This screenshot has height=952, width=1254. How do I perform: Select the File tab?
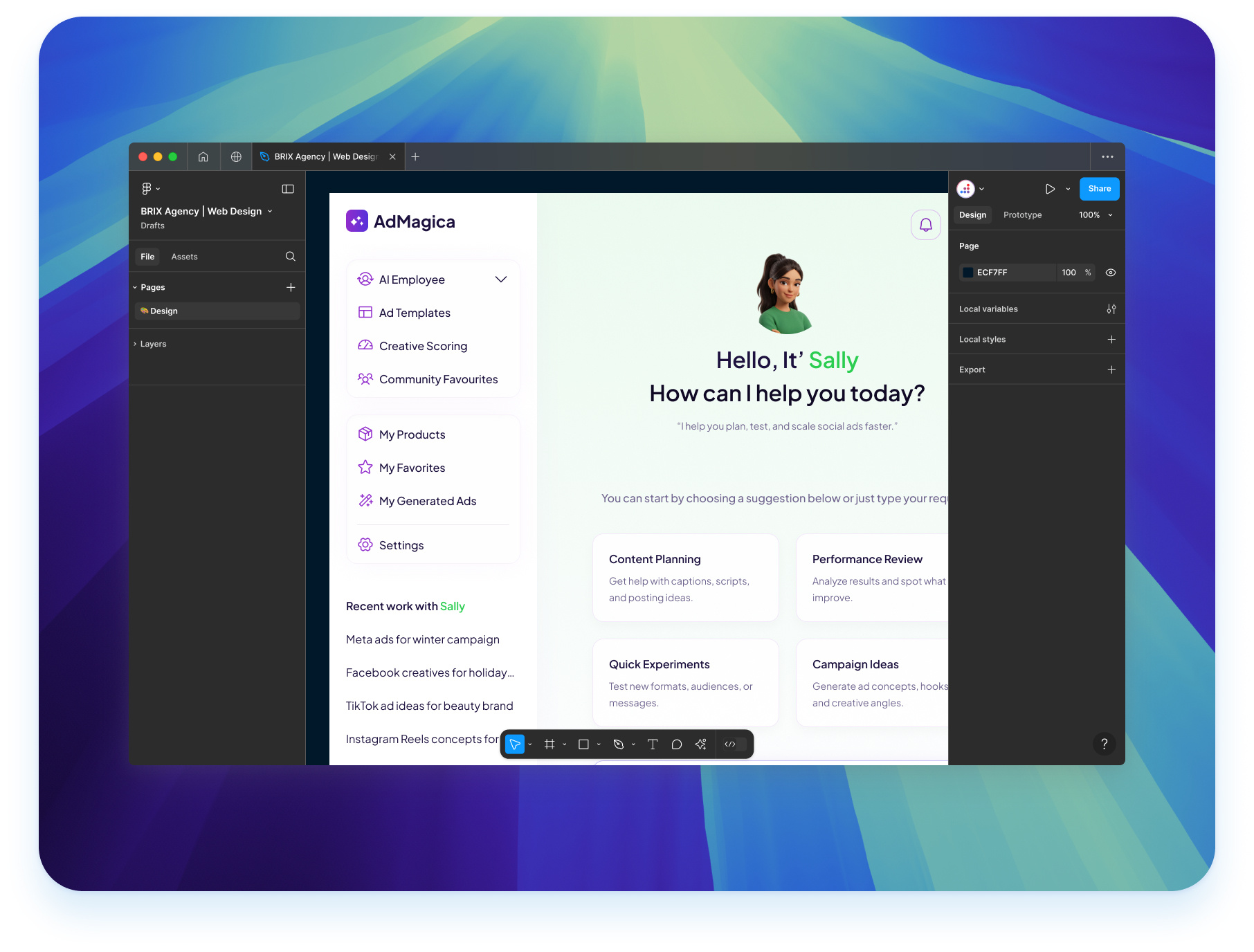coord(147,257)
